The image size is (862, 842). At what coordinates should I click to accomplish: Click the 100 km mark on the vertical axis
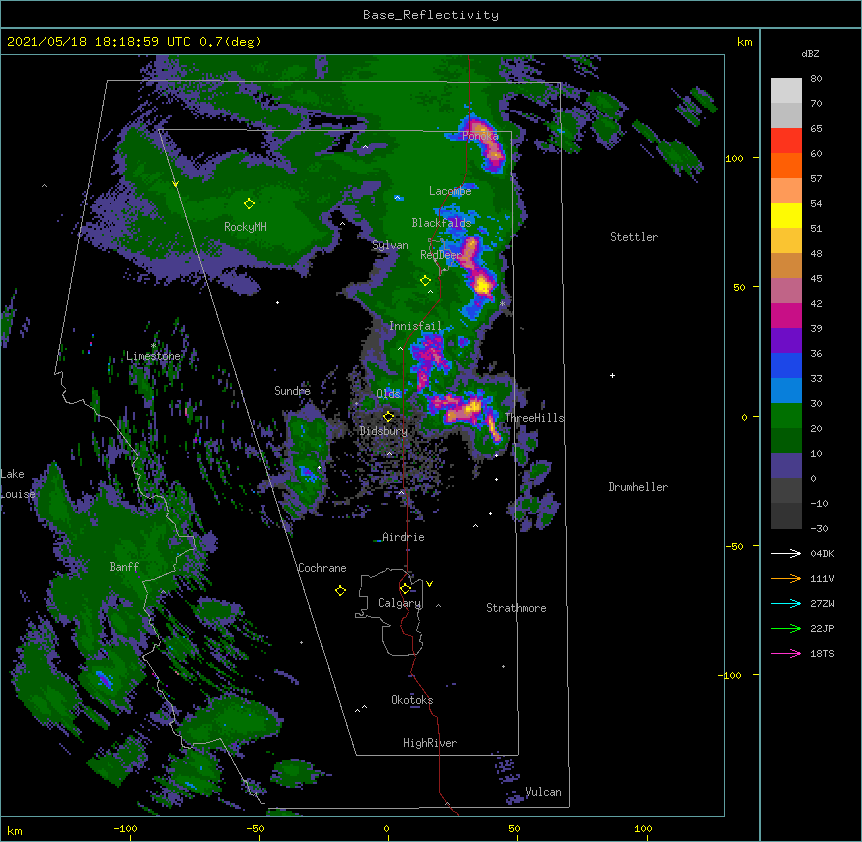734,158
